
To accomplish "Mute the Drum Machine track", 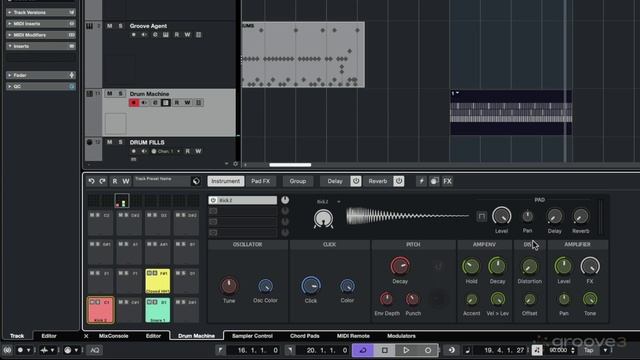I will (x=109, y=93).
